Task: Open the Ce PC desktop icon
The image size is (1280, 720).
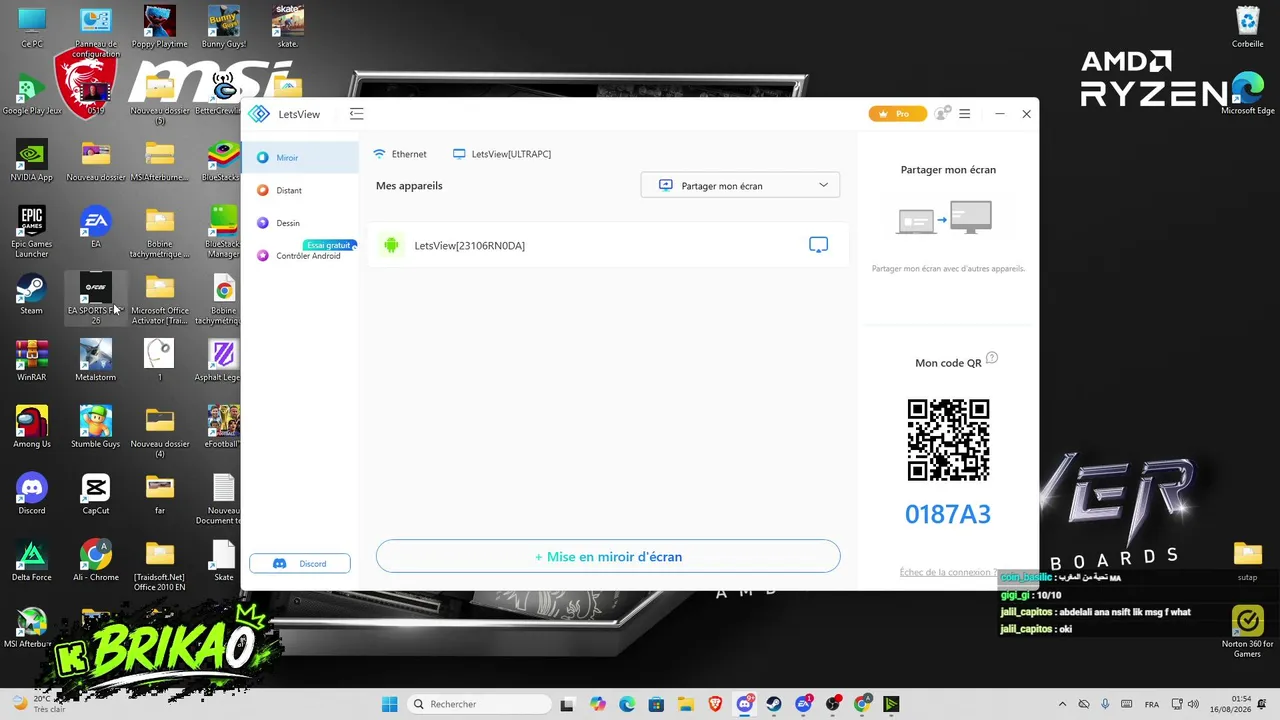Action: [x=32, y=27]
